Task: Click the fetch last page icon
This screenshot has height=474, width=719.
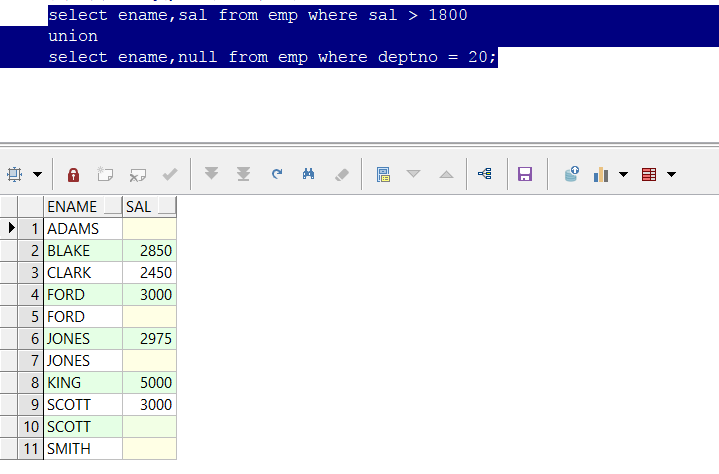Action: [x=243, y=173]
